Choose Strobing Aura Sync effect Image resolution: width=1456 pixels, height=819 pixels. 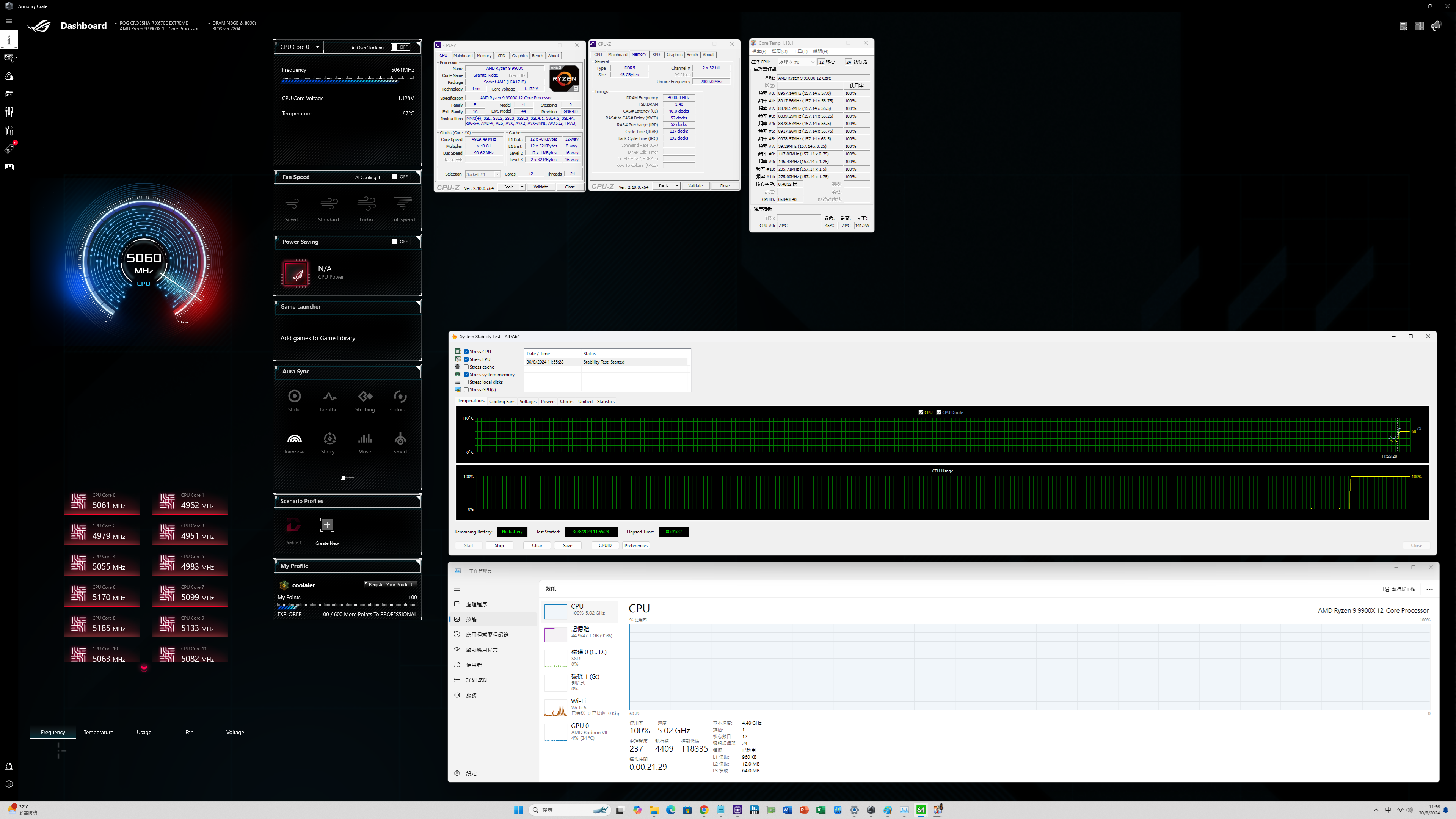[x=365, y=401]
